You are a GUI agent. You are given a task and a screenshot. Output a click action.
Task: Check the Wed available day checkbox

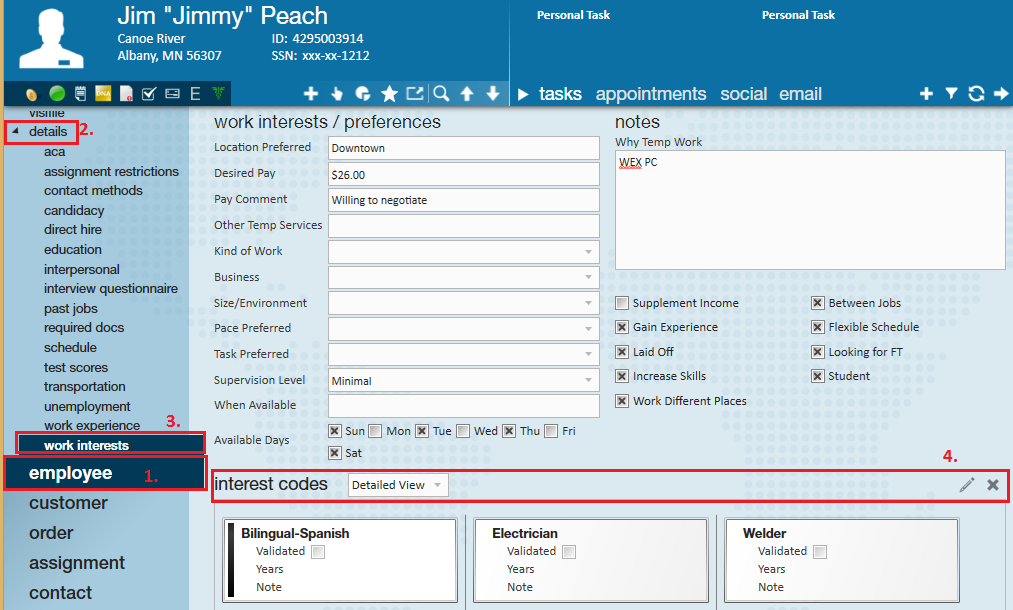[463, 431]
